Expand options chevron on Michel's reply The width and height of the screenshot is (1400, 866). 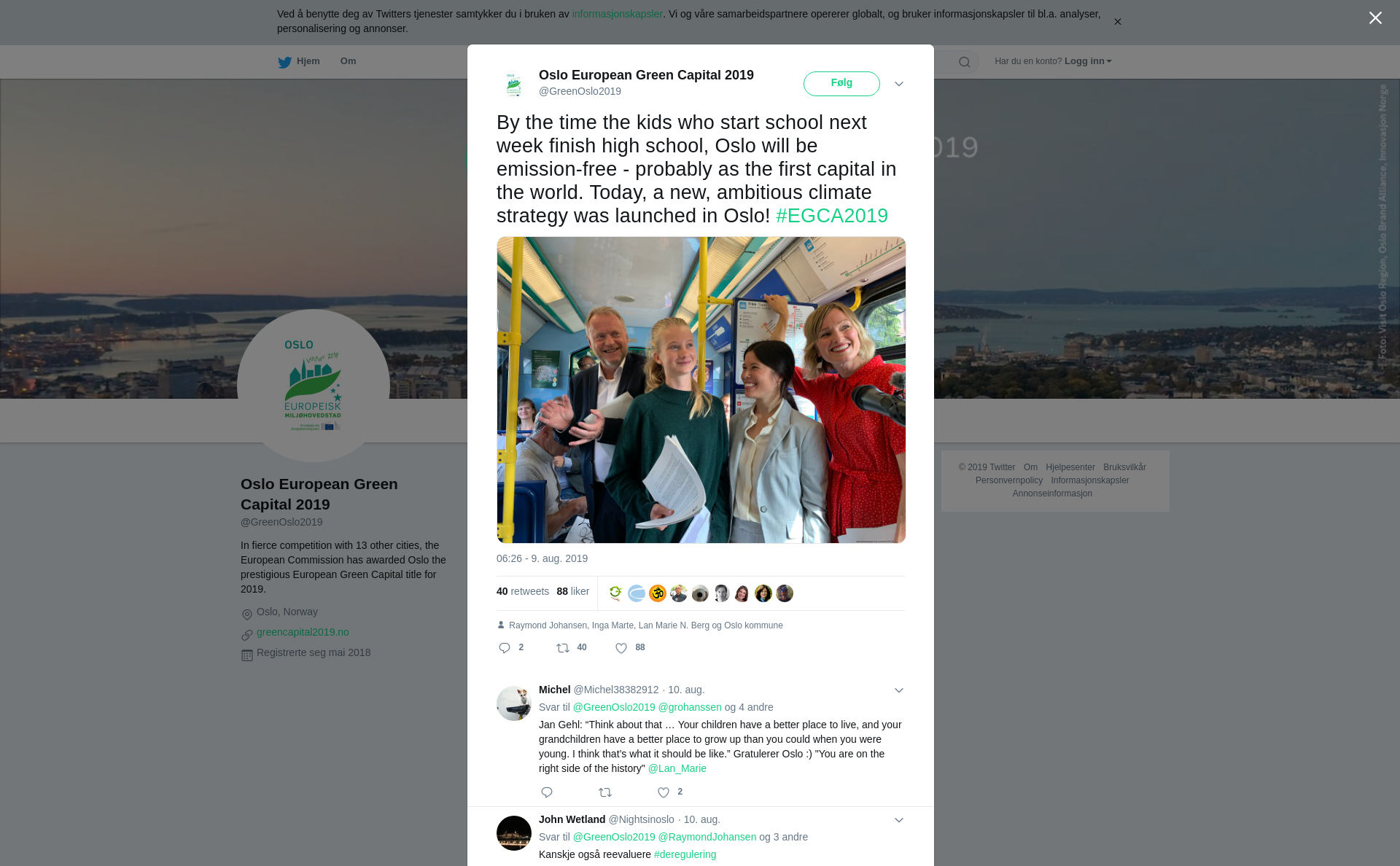pos(899,690)
